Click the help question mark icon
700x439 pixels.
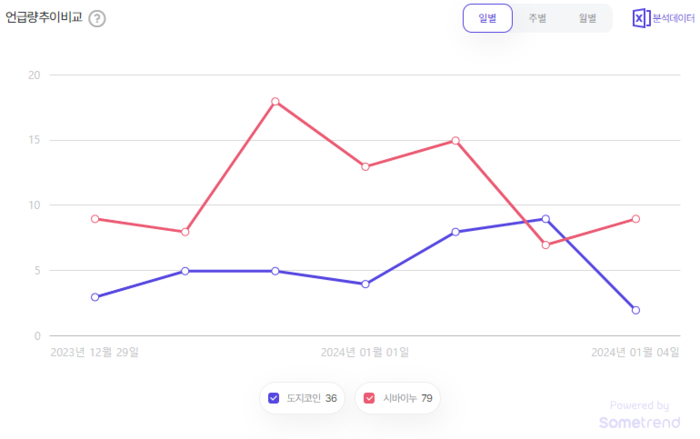[97, 18]
